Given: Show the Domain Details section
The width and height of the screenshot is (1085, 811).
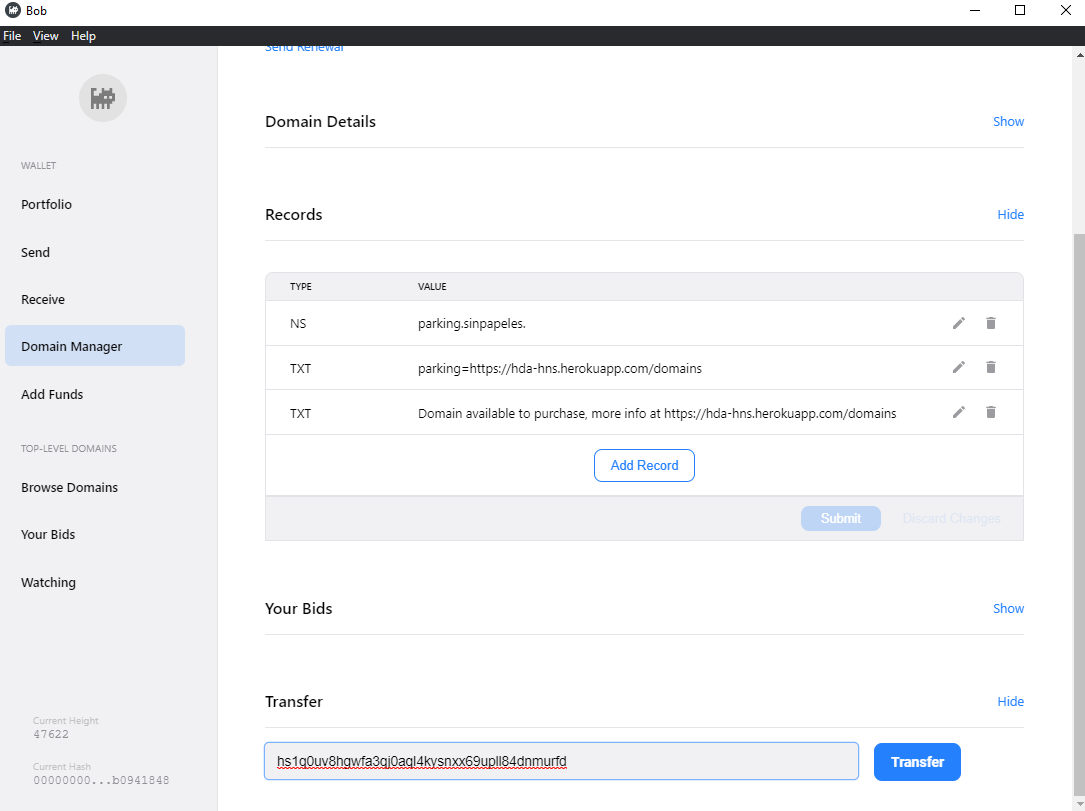Looking at the screenshot, I should click(1008, 121).
